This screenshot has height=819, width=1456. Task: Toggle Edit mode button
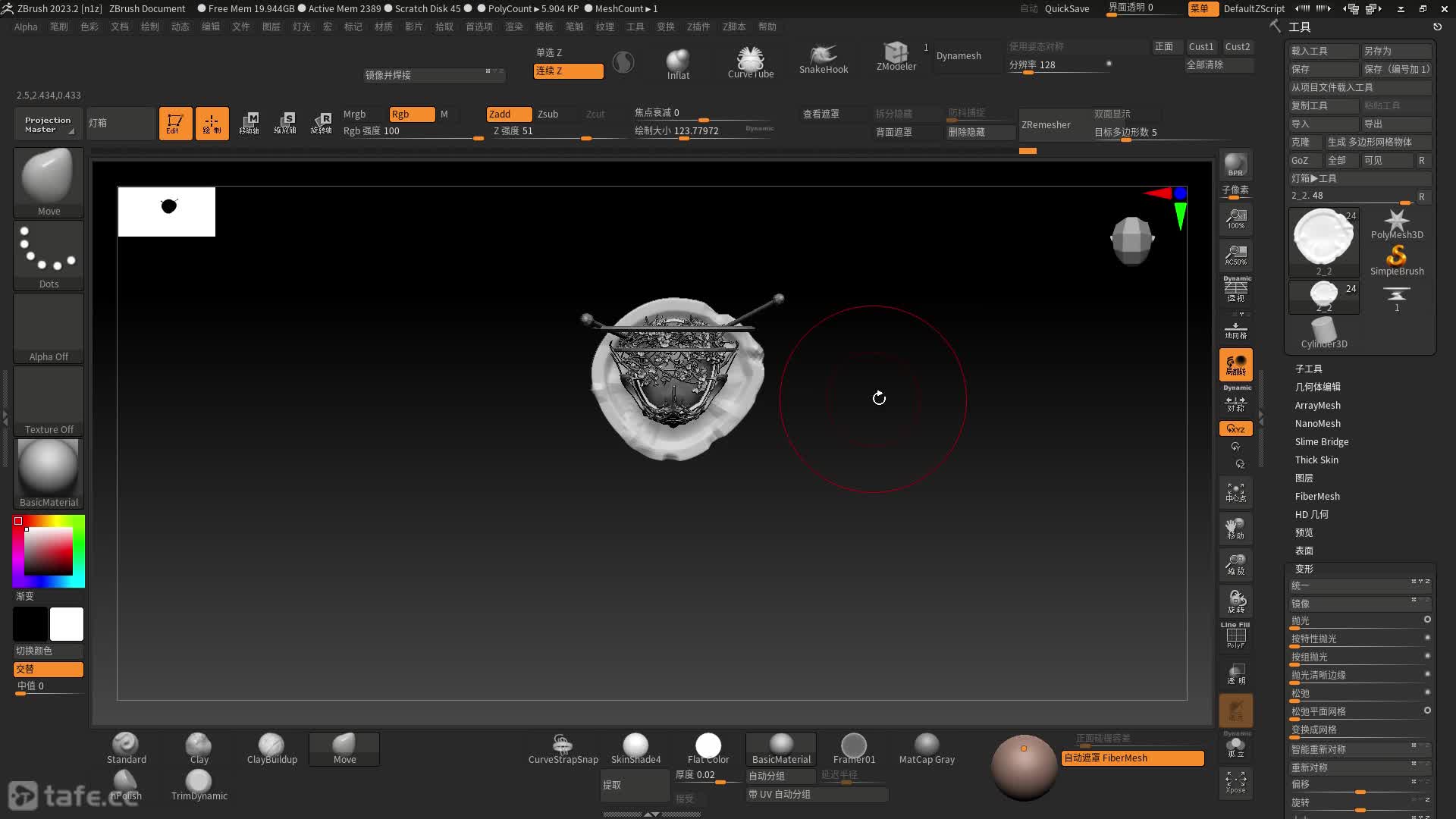[175, 124]
